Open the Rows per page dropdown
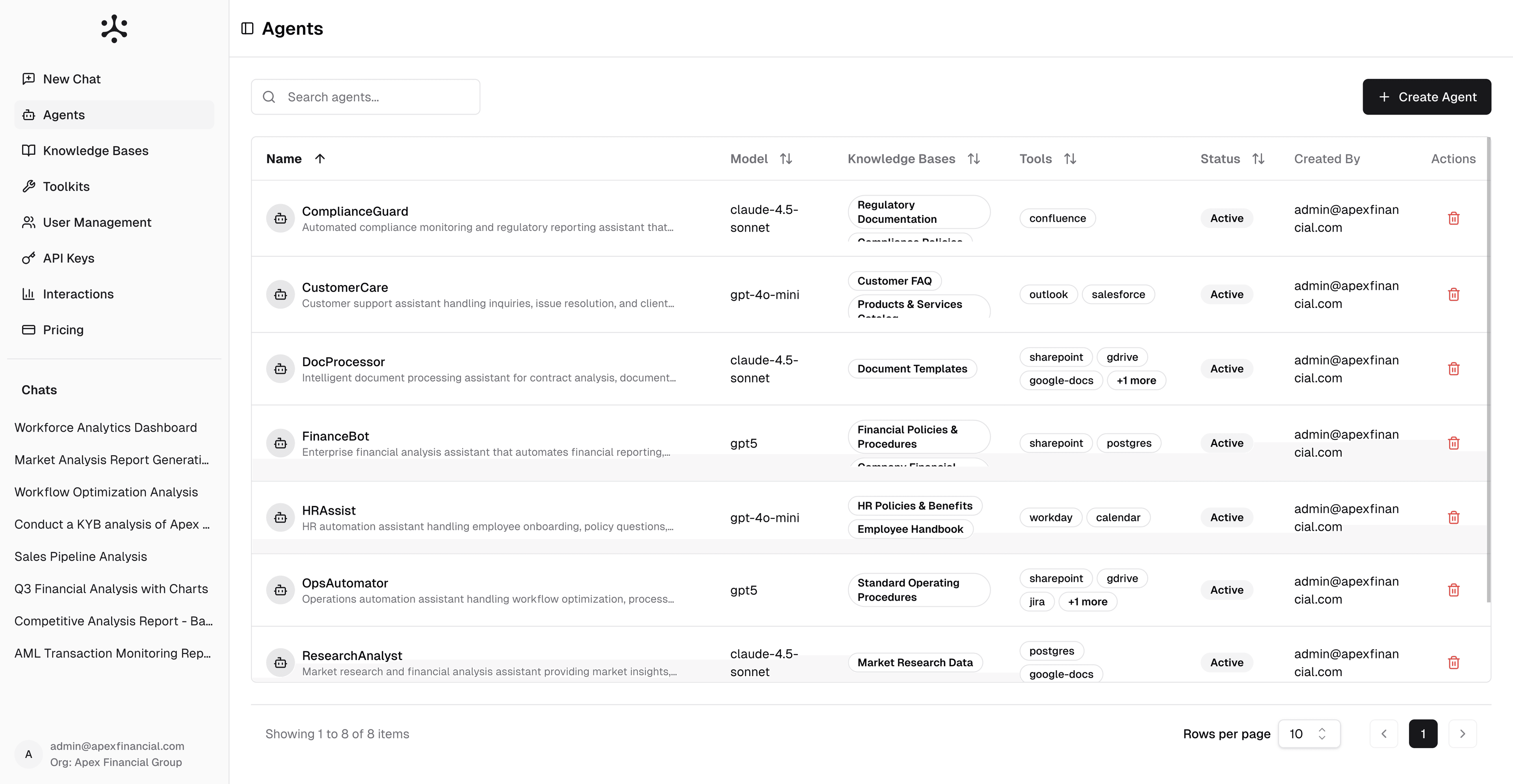This screenshot has height=784, width=1513. click(x=1309, y=734)
